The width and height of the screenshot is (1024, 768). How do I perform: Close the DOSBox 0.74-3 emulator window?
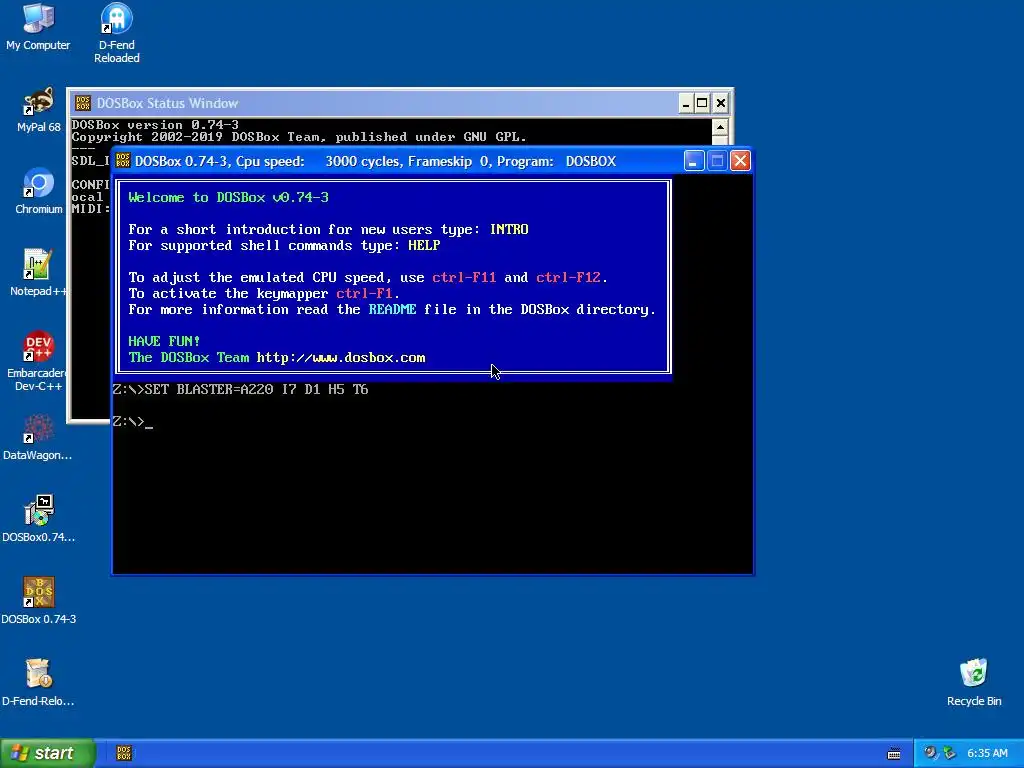(740, 161)
